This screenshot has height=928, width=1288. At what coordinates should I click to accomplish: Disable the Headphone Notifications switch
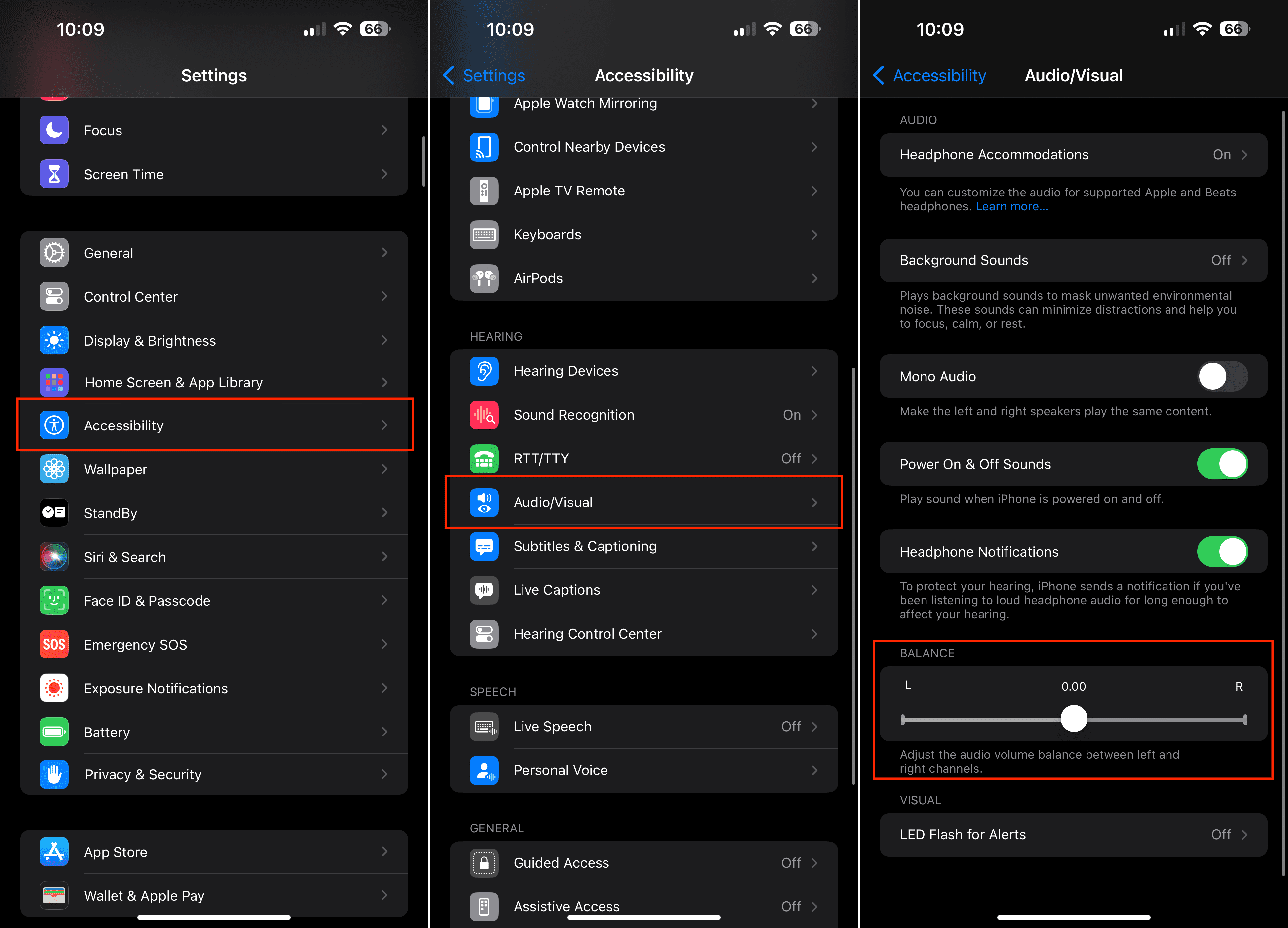click(x=1222, y=552)
